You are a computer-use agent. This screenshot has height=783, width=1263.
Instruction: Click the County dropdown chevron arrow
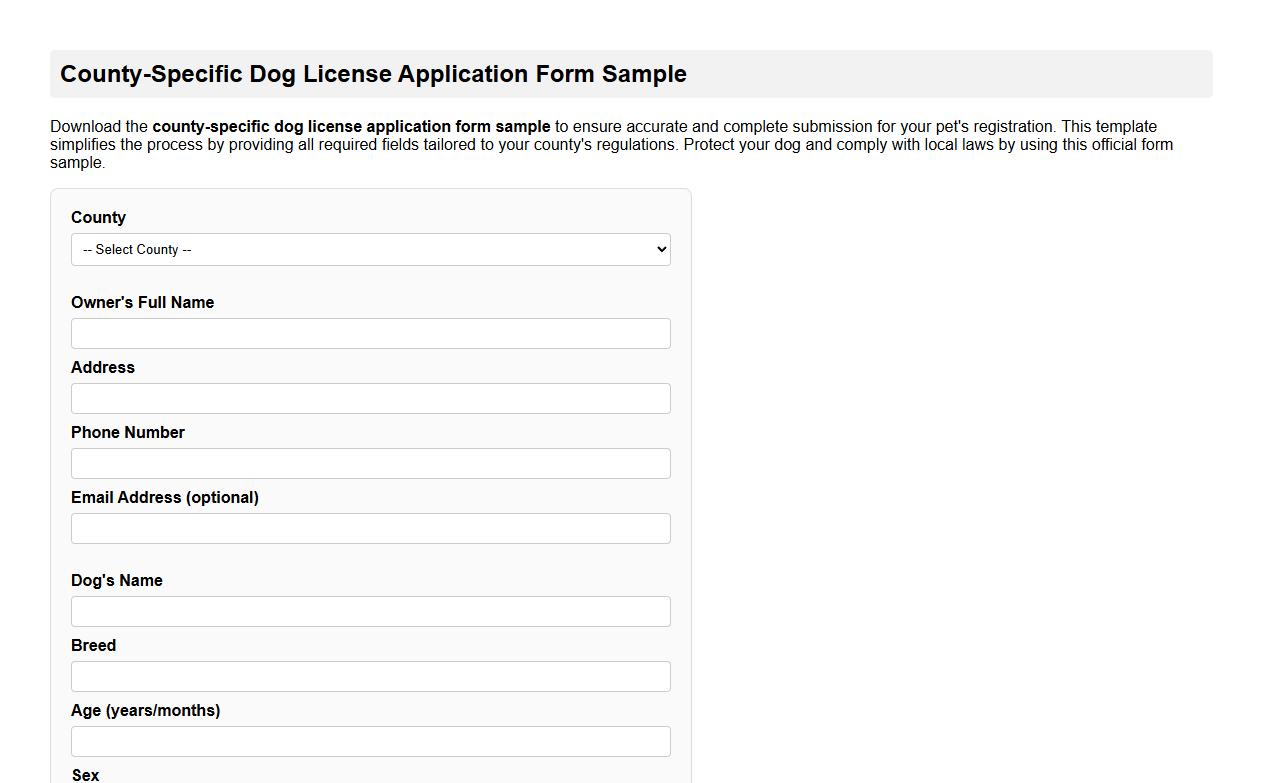click(x=658, y=249)
